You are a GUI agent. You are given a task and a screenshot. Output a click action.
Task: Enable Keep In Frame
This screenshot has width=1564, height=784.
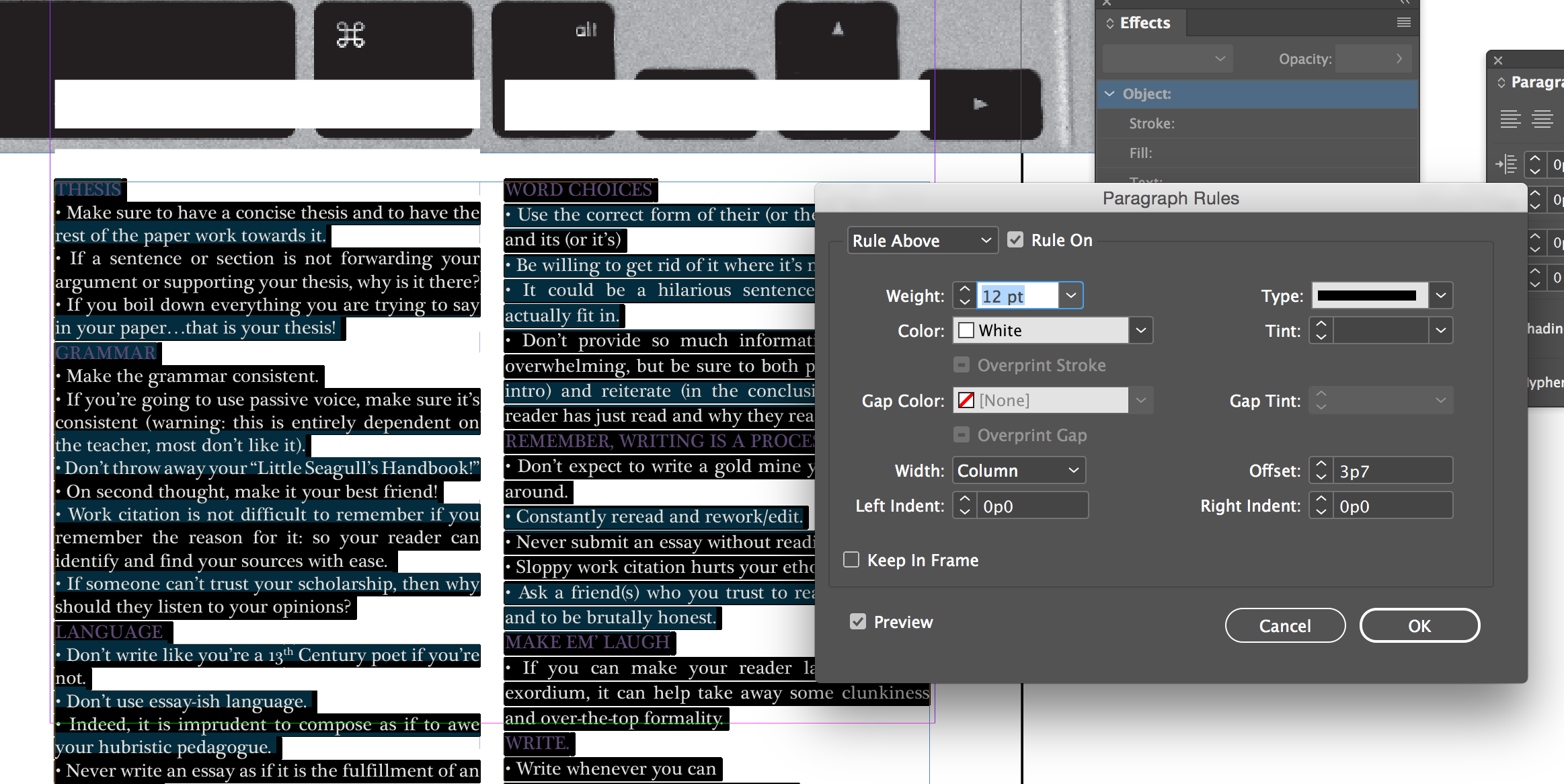(851, 559)
